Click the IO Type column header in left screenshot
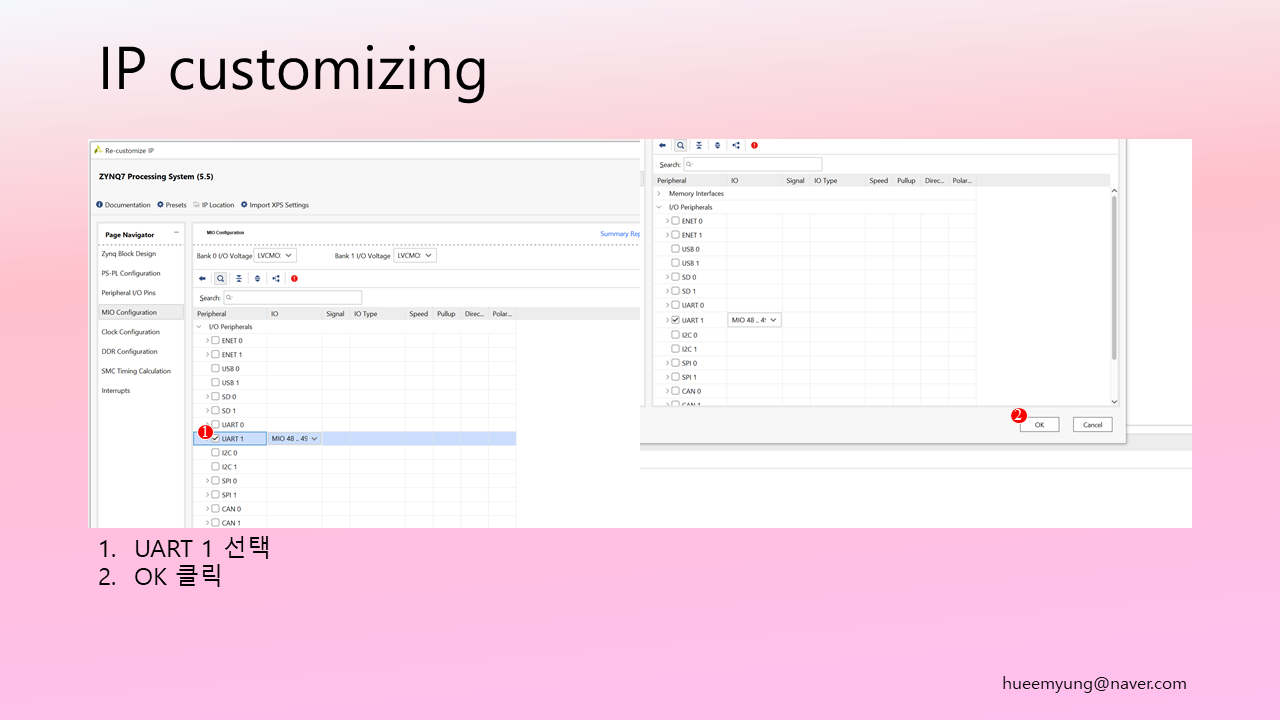This screenshot has width=1280, height=720. pyautogui.click(x=365, y=314)
